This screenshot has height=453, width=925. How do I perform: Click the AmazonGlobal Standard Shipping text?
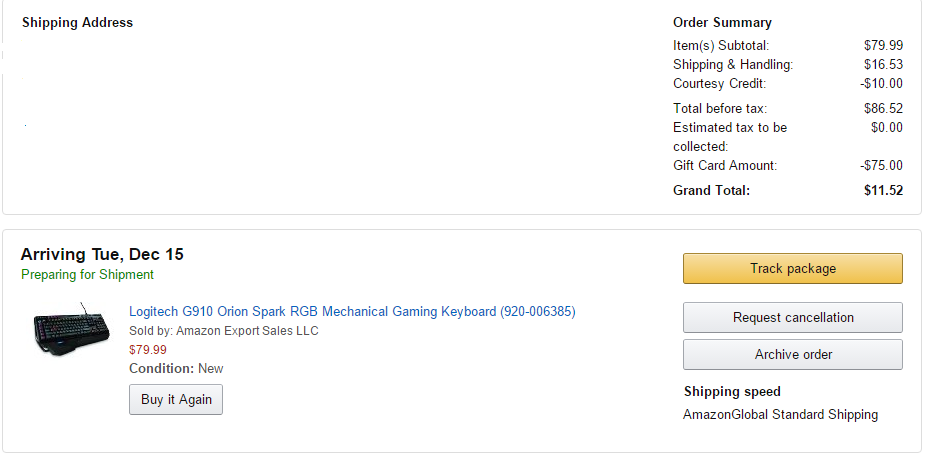[780, 414]
